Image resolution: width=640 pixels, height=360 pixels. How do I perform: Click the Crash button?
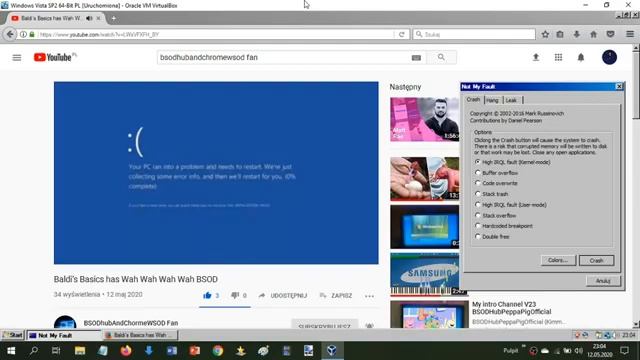click(x=596, y=260)
